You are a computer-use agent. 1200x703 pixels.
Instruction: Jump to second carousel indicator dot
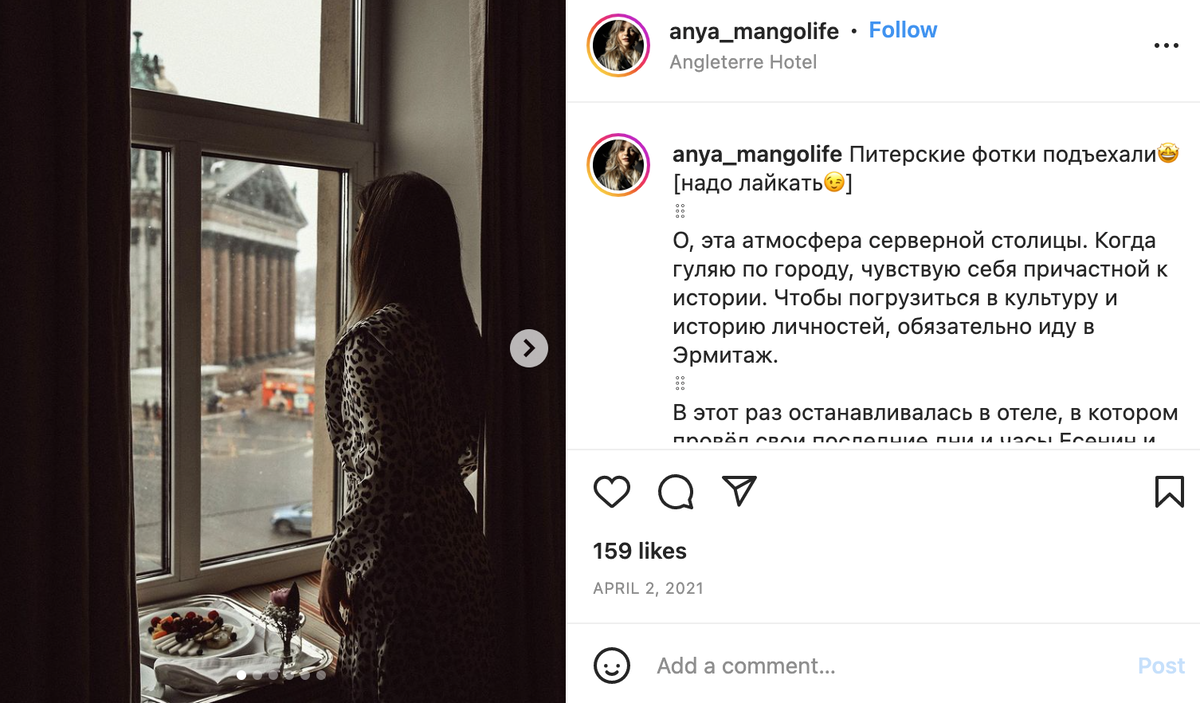257,676
